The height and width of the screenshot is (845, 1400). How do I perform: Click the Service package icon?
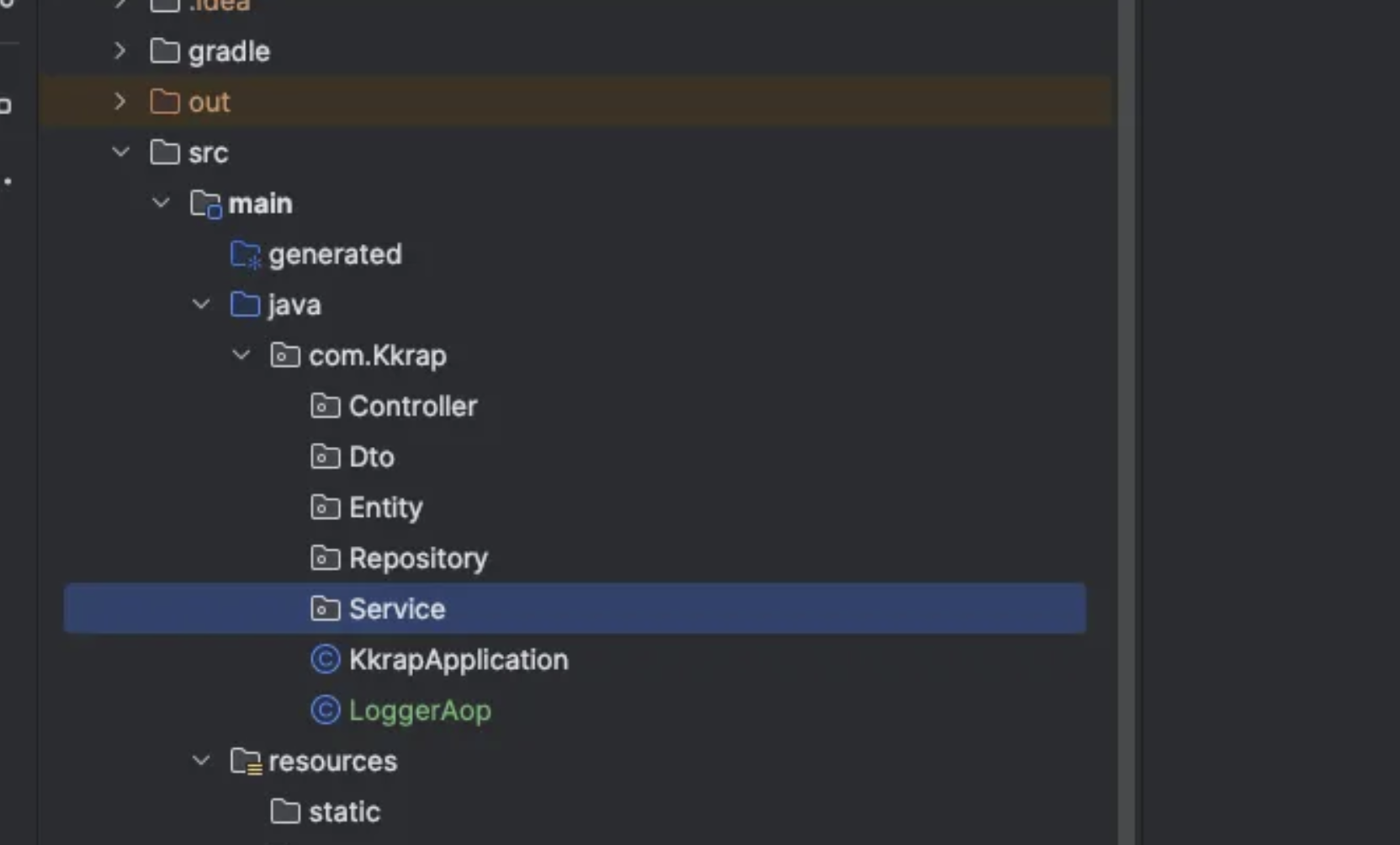[326, 609]
